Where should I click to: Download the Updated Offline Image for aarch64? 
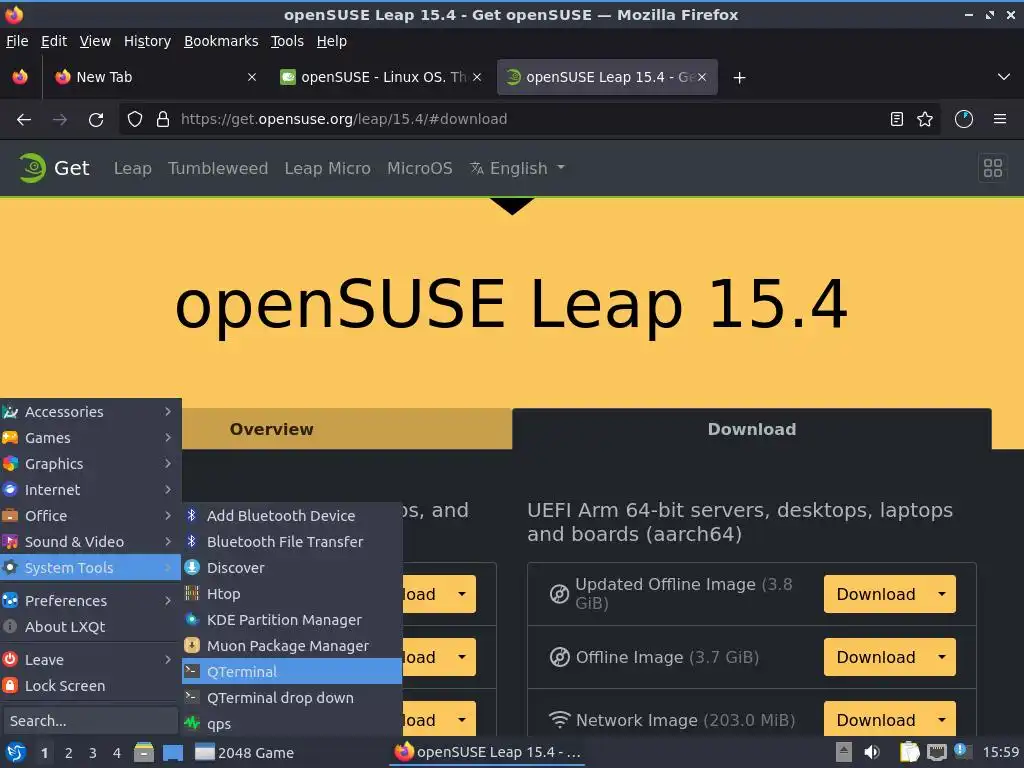point(876,594)
